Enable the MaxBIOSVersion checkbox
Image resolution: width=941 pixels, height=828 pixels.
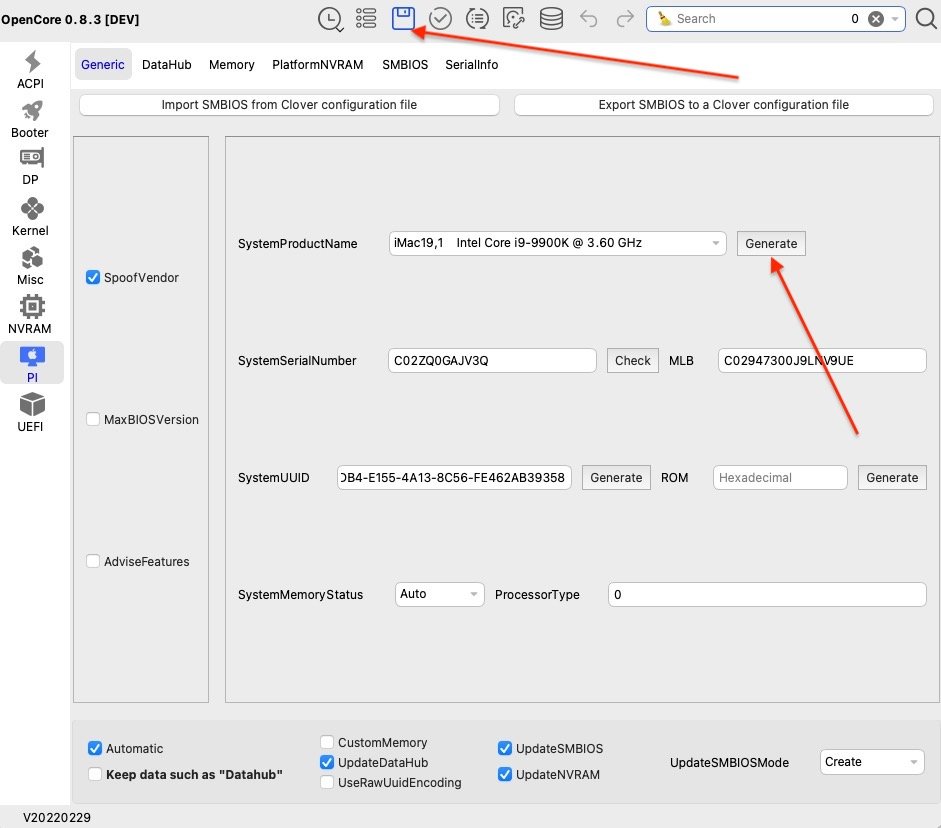[x=92, y=419]
